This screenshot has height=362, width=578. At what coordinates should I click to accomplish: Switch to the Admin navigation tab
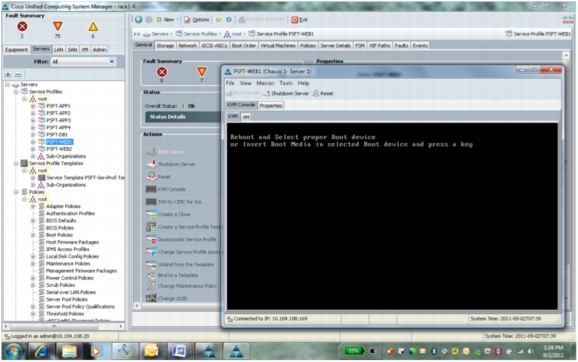pyautogui.click(x=99, y=49)
